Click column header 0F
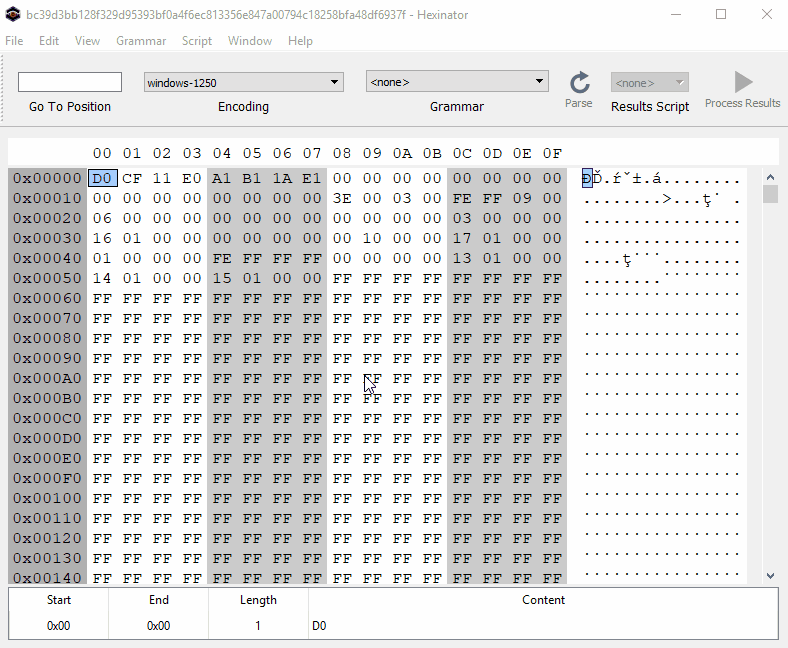Screen dimensions: 788x648 [x=552, y=153]
